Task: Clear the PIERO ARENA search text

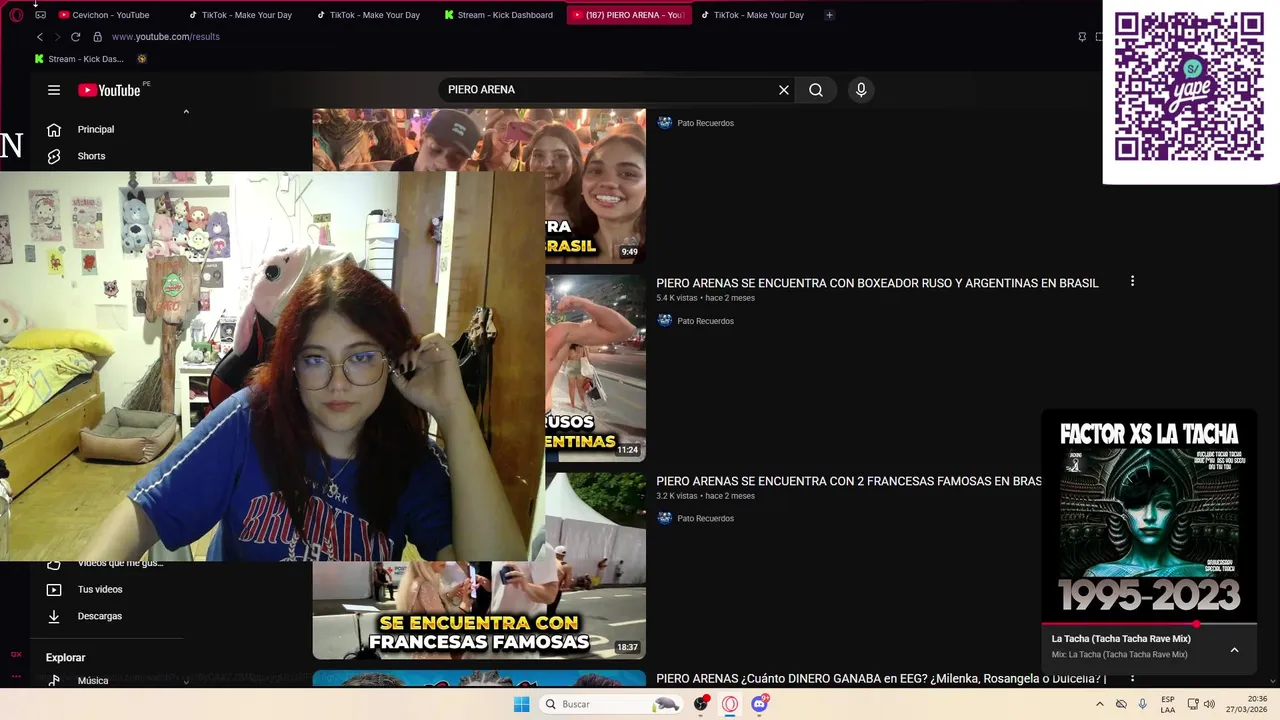Action: (x=784, y=90)
